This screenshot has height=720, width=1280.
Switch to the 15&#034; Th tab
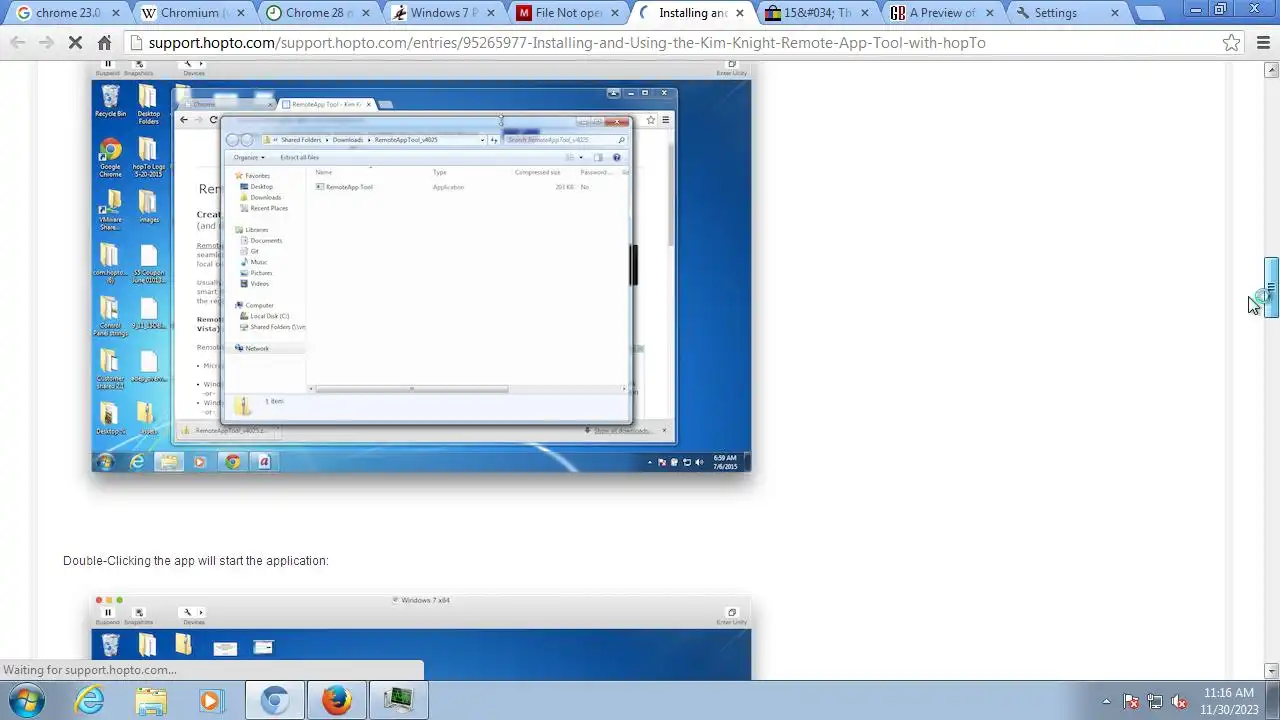click(x=815, y=13)
